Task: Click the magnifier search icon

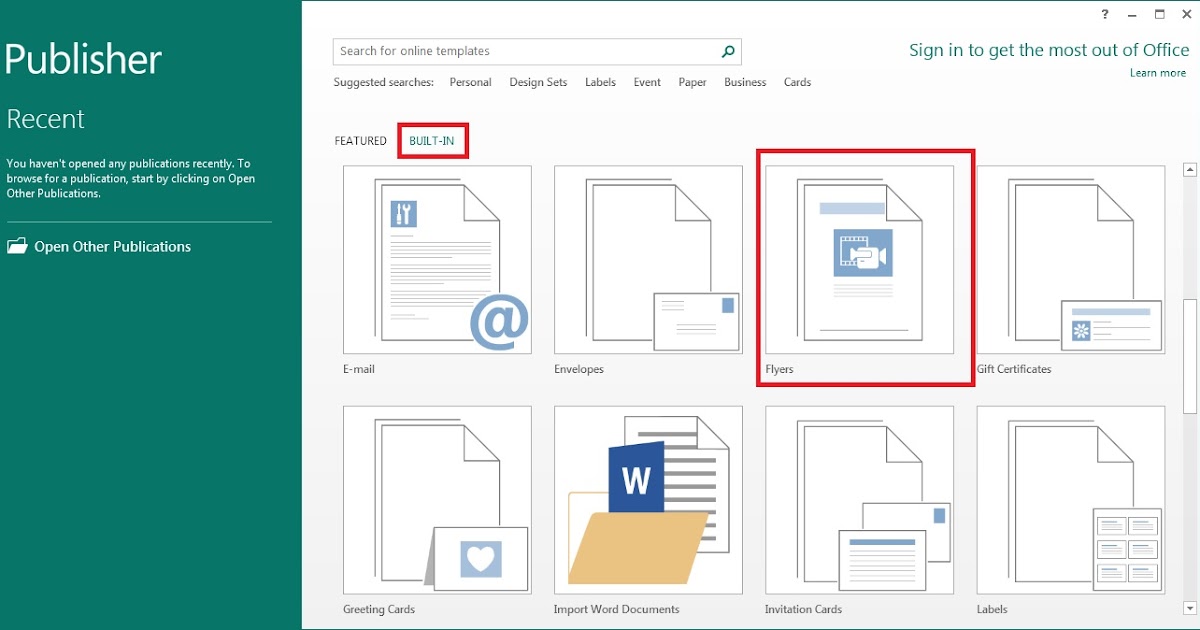Action: click(729, 51)
